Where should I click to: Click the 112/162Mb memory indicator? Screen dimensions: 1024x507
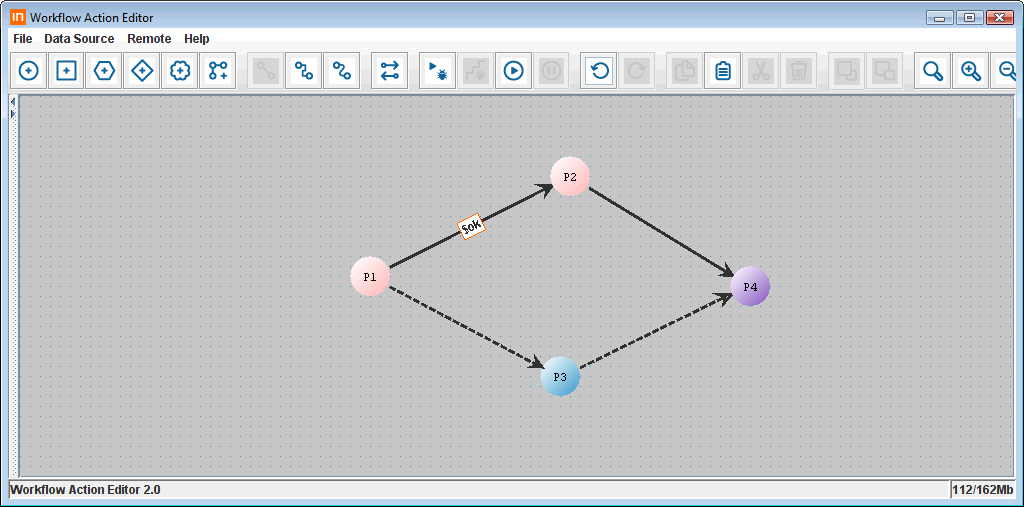982,489
